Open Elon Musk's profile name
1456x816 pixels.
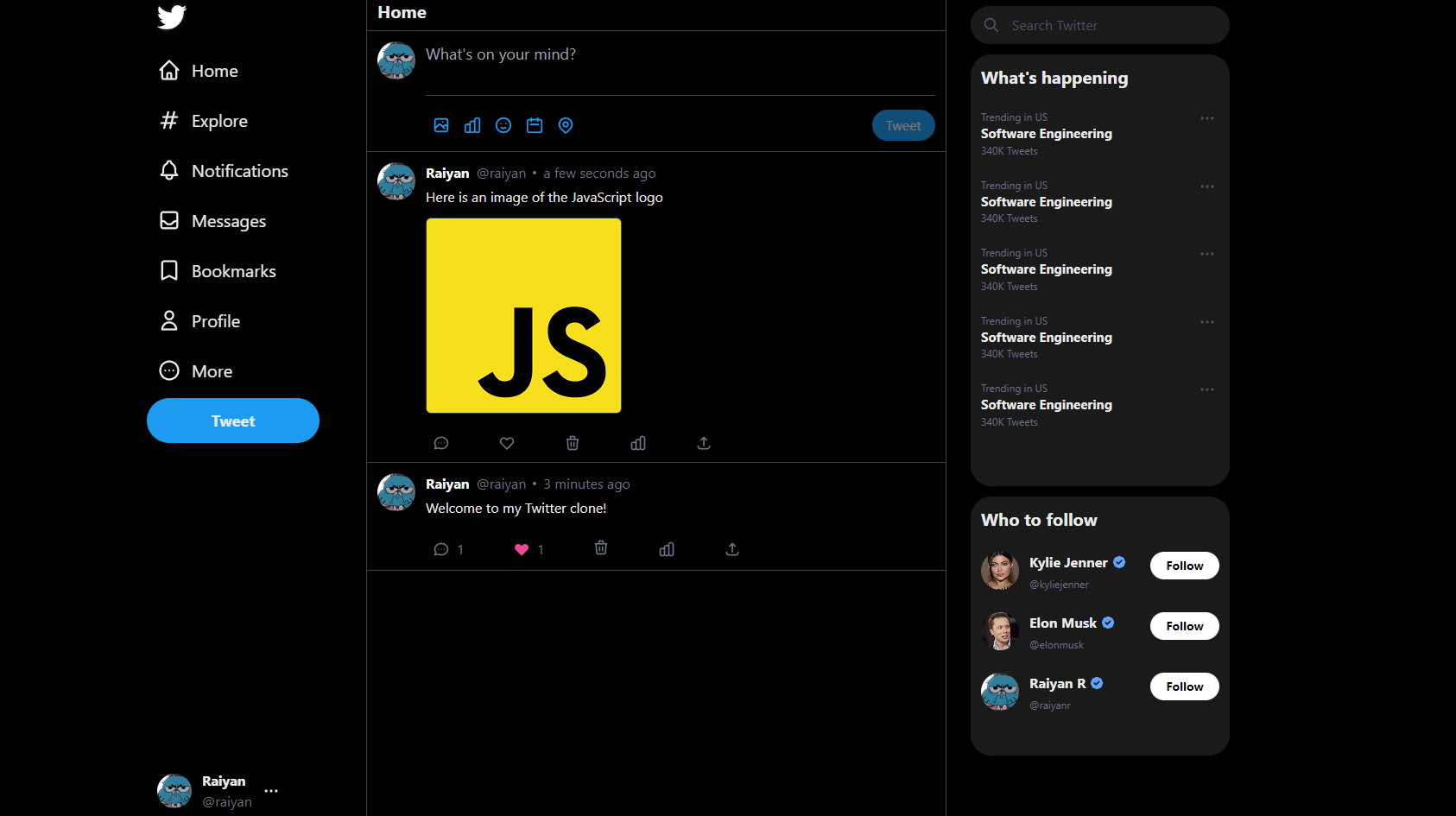click(x=1063, y=623)
